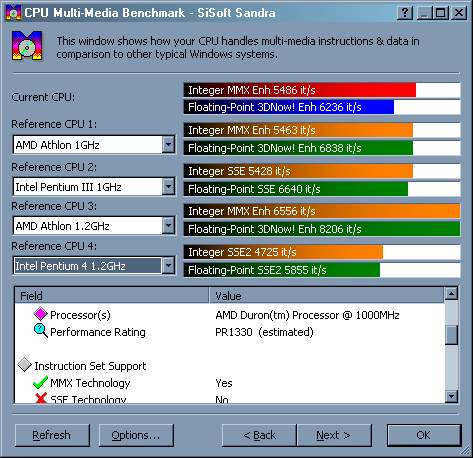Select the Intel Pentium III 1GHz combo box

[94, 187]
